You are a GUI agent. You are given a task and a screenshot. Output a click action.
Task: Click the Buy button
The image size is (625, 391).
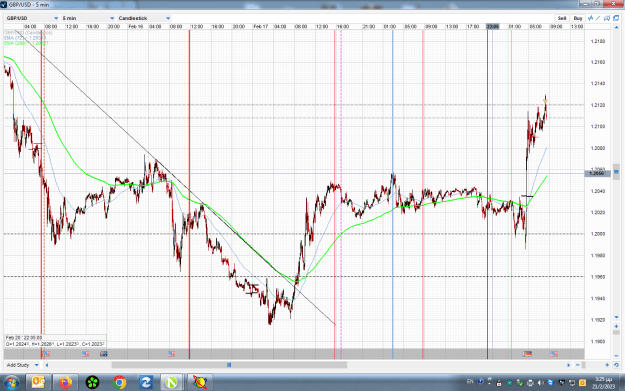[x=578, y=18]
